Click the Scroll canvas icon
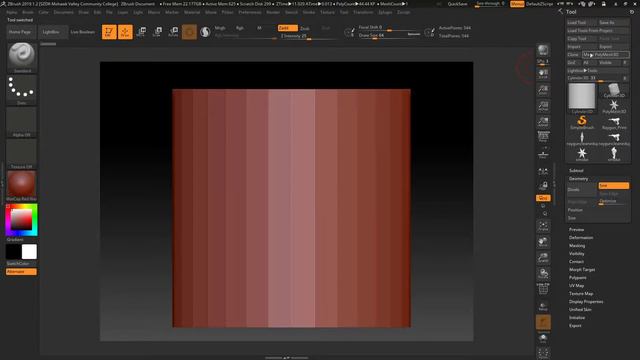The width and height of the screenshot is (640, 360). [543, 74]
